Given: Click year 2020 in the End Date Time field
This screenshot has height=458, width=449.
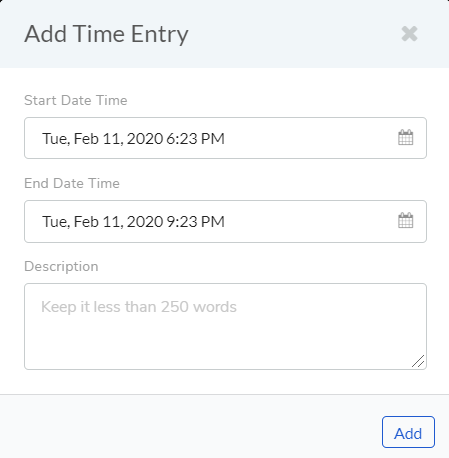Looking at the screenshot, I should pos(145,222).
